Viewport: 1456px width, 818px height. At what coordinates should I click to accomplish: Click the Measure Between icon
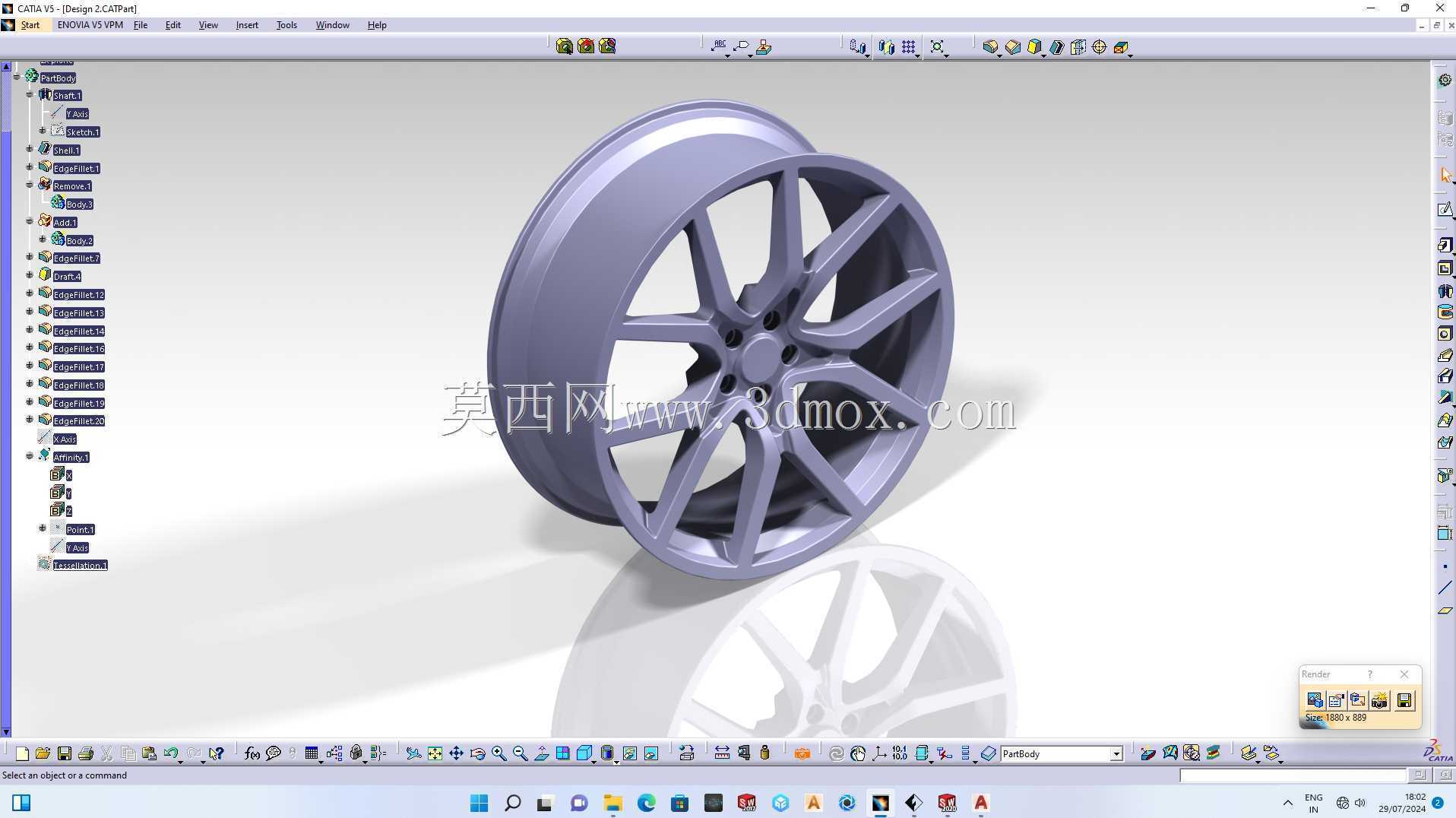722,753
